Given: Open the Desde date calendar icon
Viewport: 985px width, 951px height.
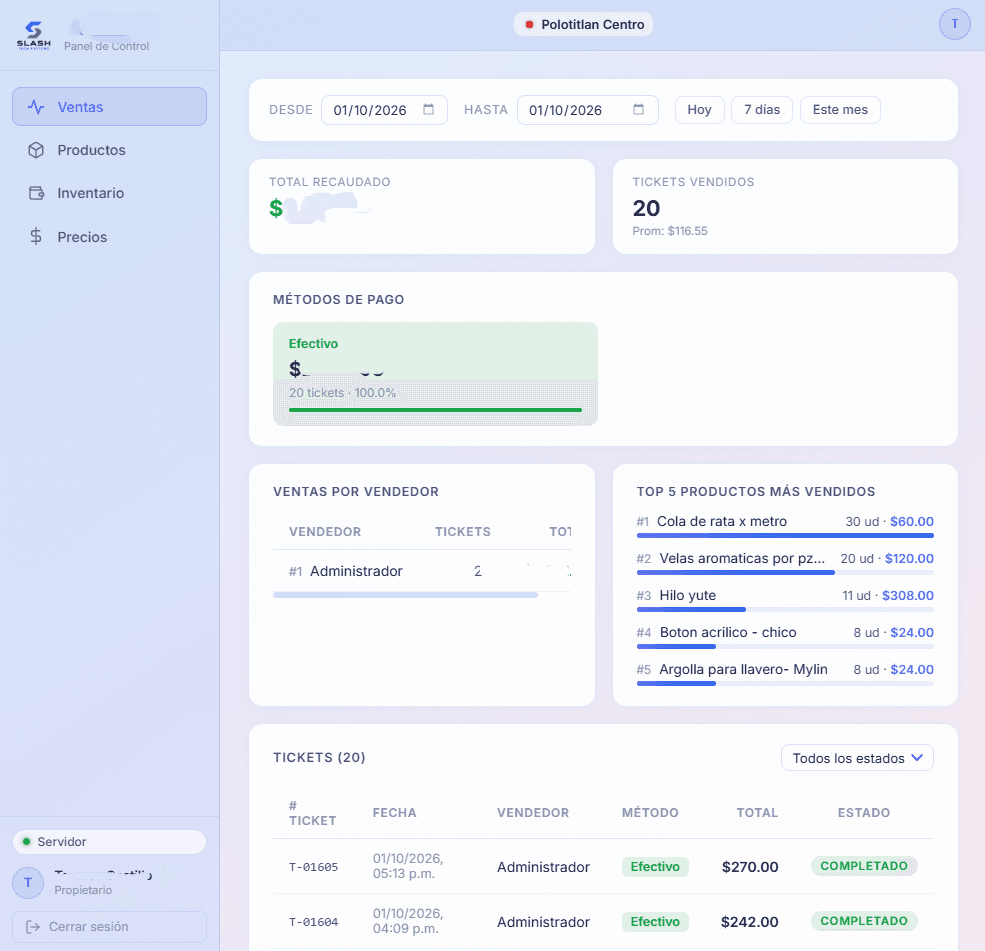Looking at the screenshot, I should coord(428,109).
